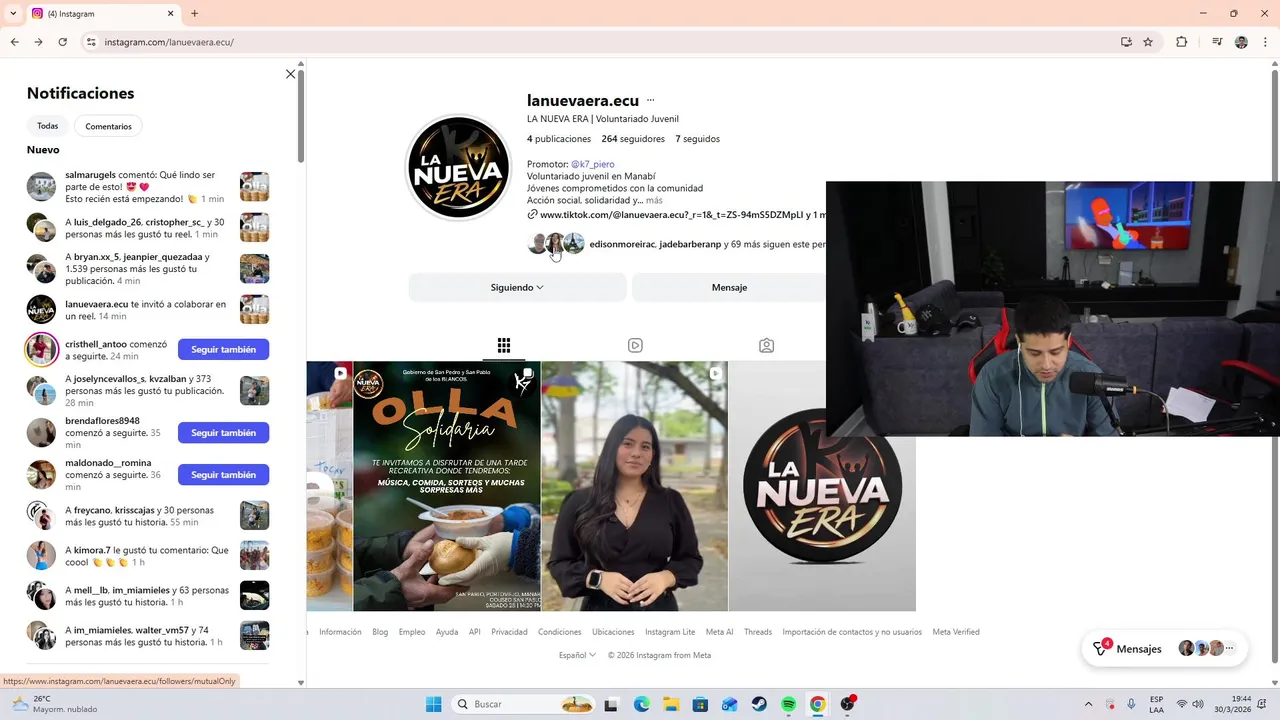The width and height of the screenshot is (1280, 720).
Task: Open the woman in black reel thumbnail
Action: 634,486
